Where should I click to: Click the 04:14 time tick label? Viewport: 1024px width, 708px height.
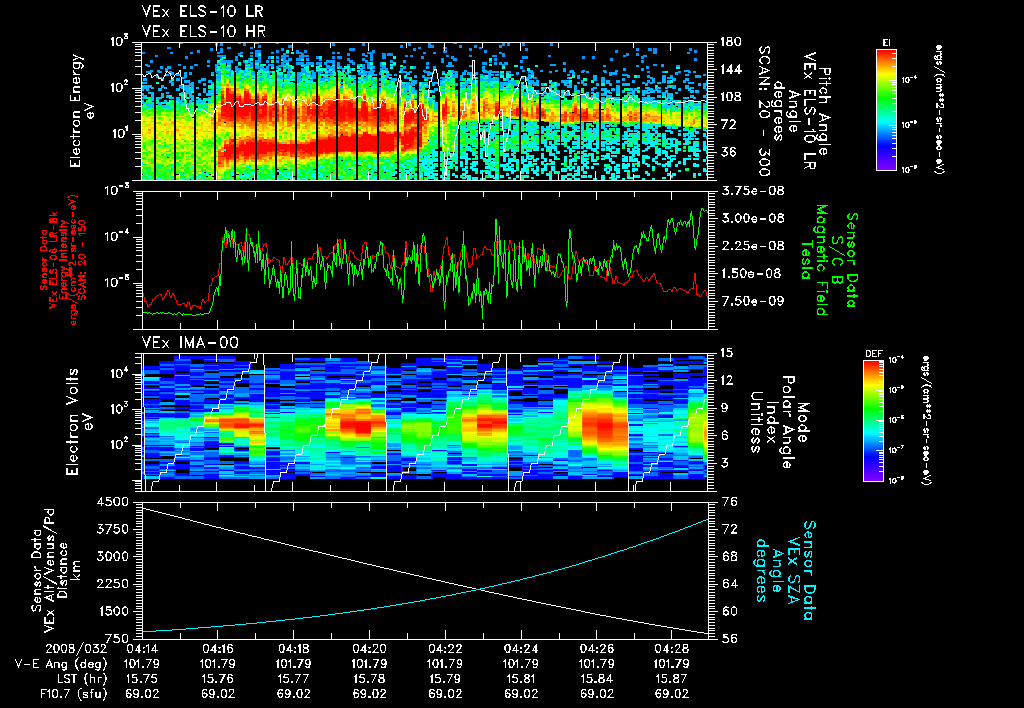click(x=142, y=649)
